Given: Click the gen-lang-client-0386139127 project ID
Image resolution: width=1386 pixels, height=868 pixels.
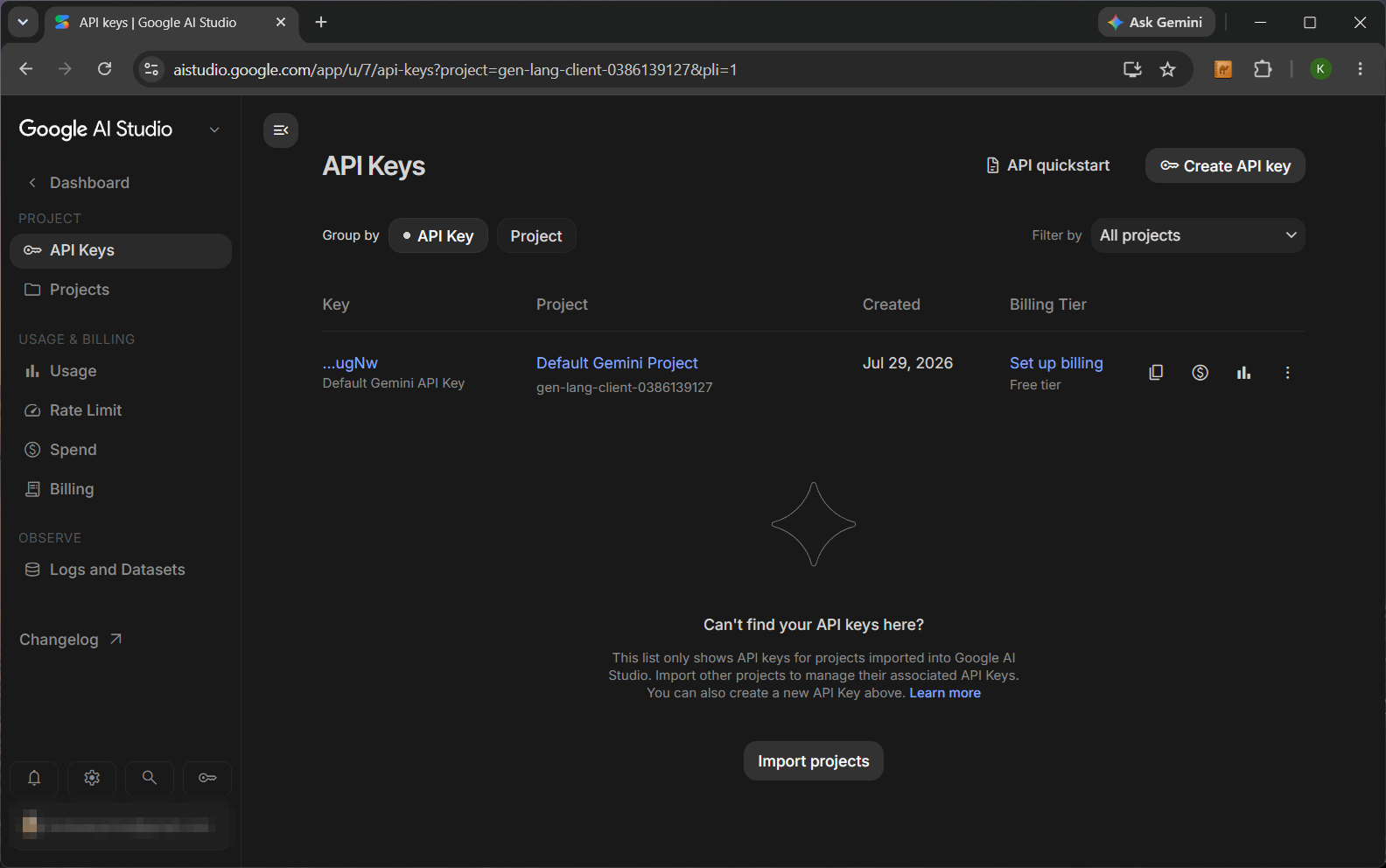Looking at the screenshot, I should click(x=624, y=388).
